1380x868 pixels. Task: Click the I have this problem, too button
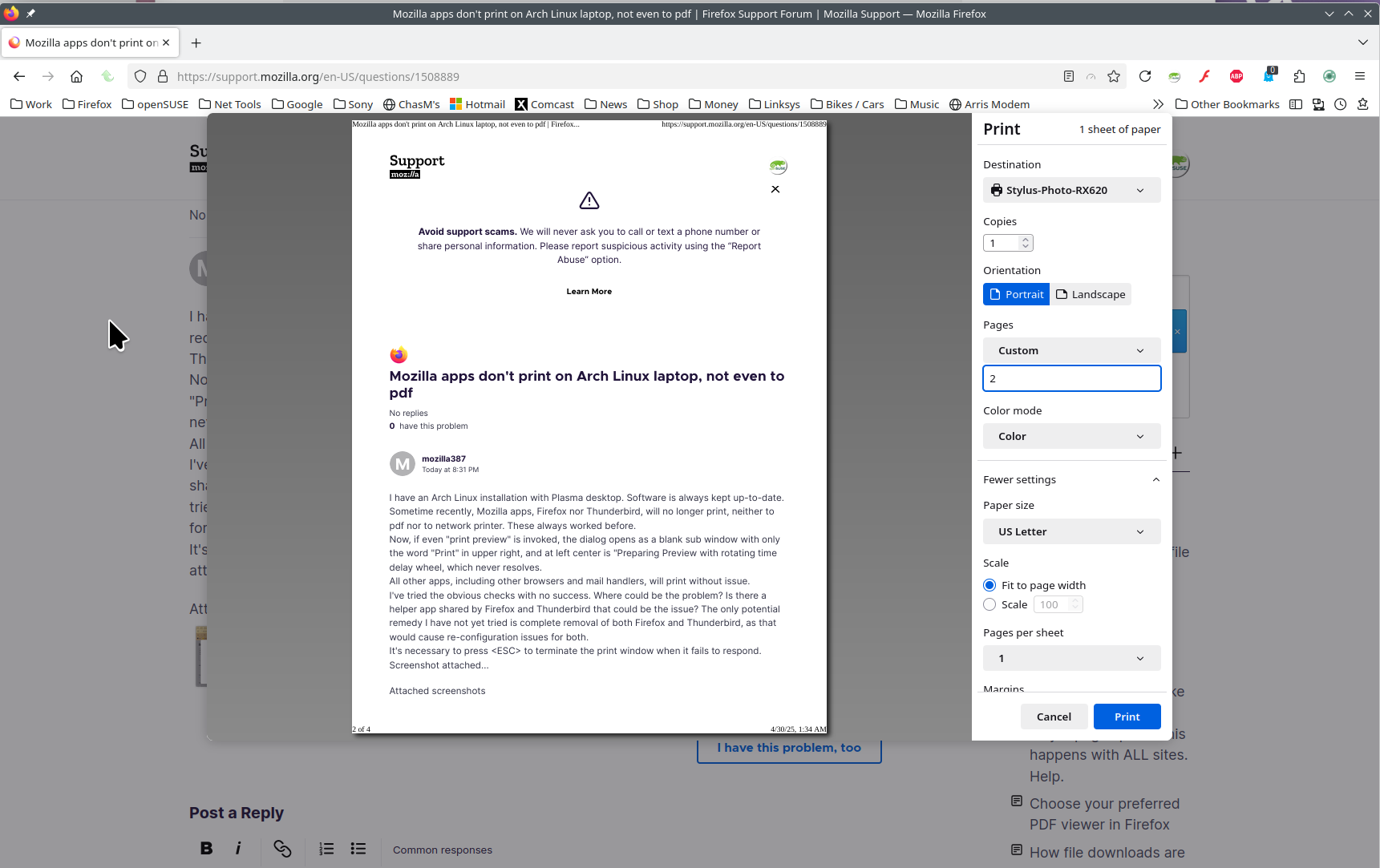[x=789, y=748]
